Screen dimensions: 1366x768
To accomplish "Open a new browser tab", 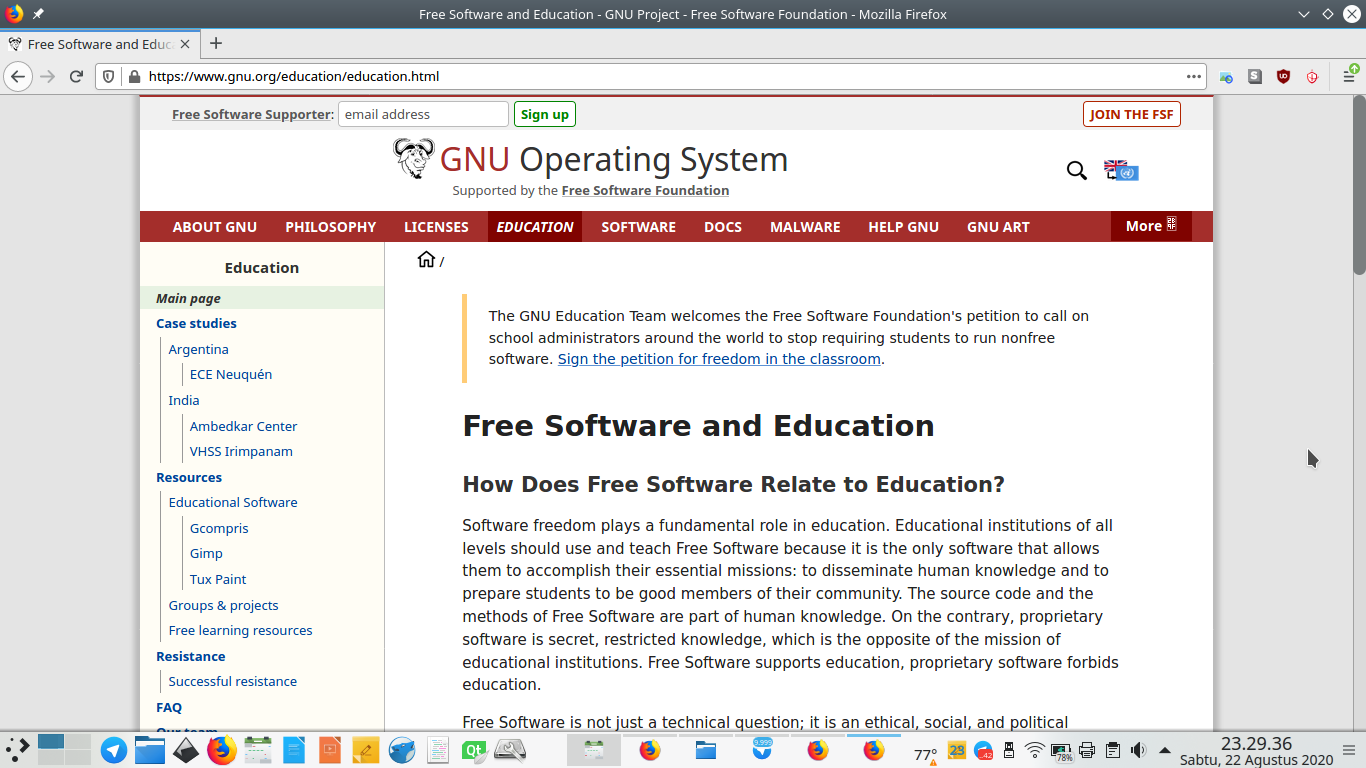I will (x=216, y=43).
